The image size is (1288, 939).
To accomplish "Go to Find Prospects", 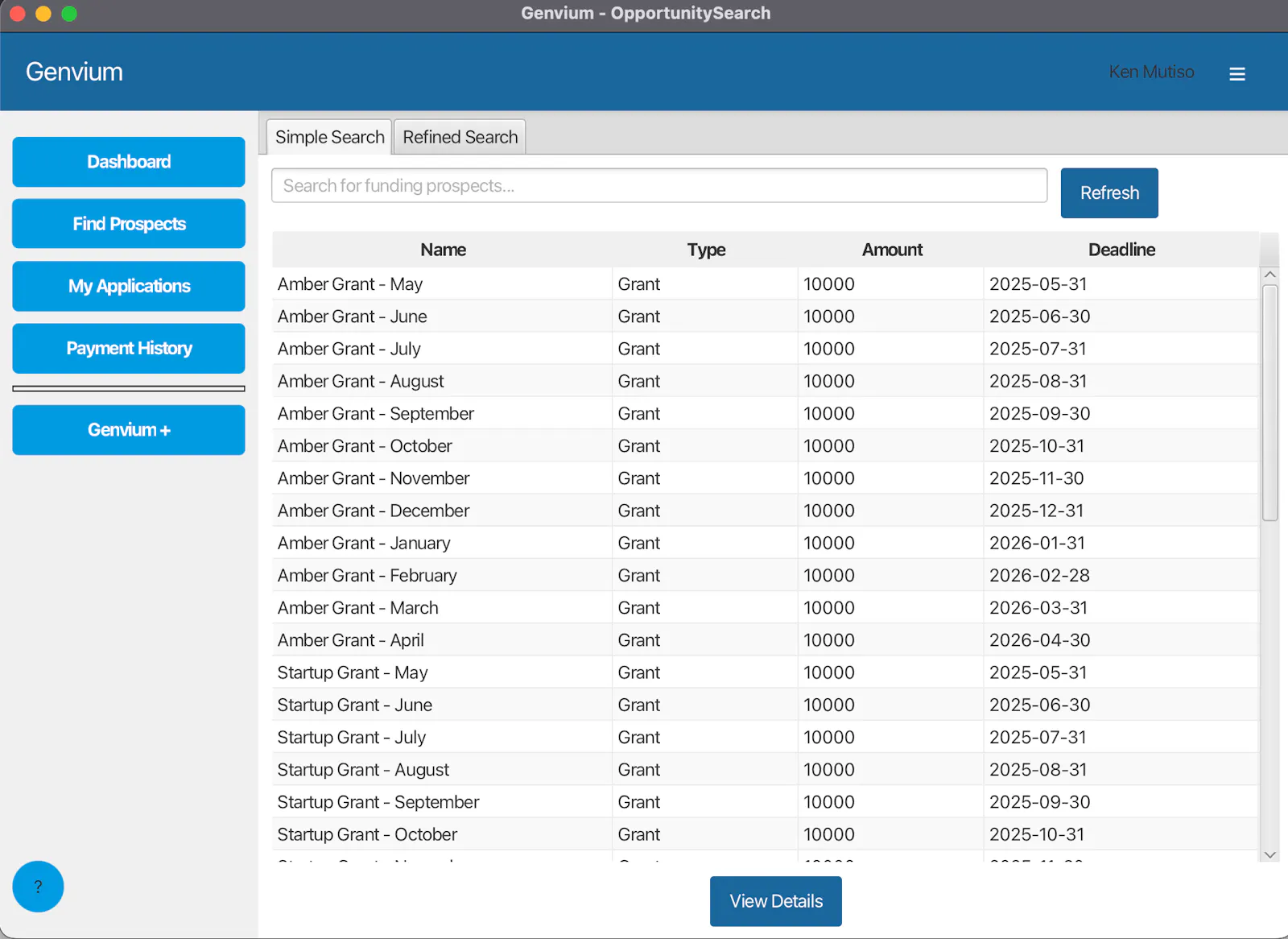I will click(x=129, y=224).
